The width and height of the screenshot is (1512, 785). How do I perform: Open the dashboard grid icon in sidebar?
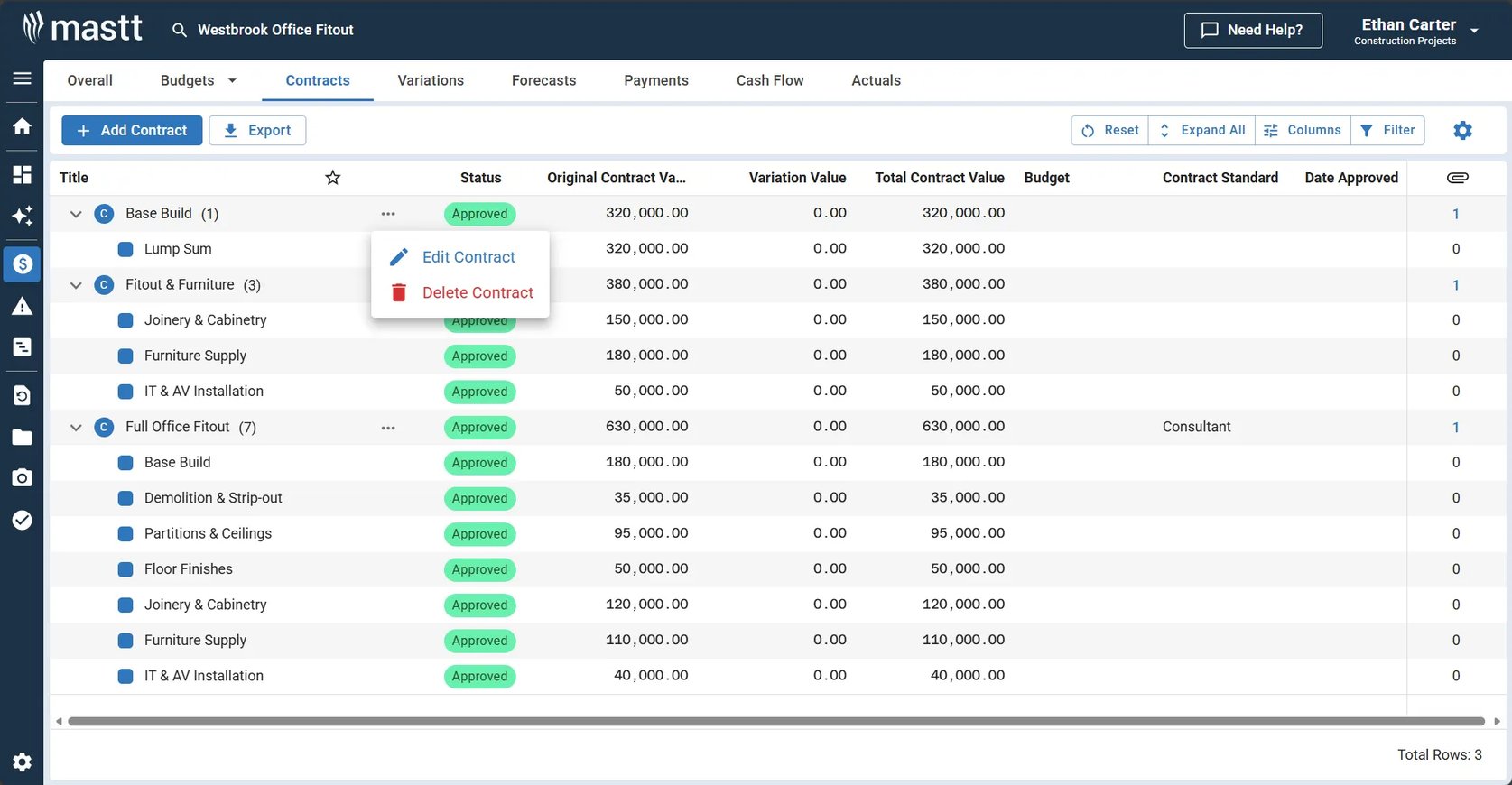22,174
